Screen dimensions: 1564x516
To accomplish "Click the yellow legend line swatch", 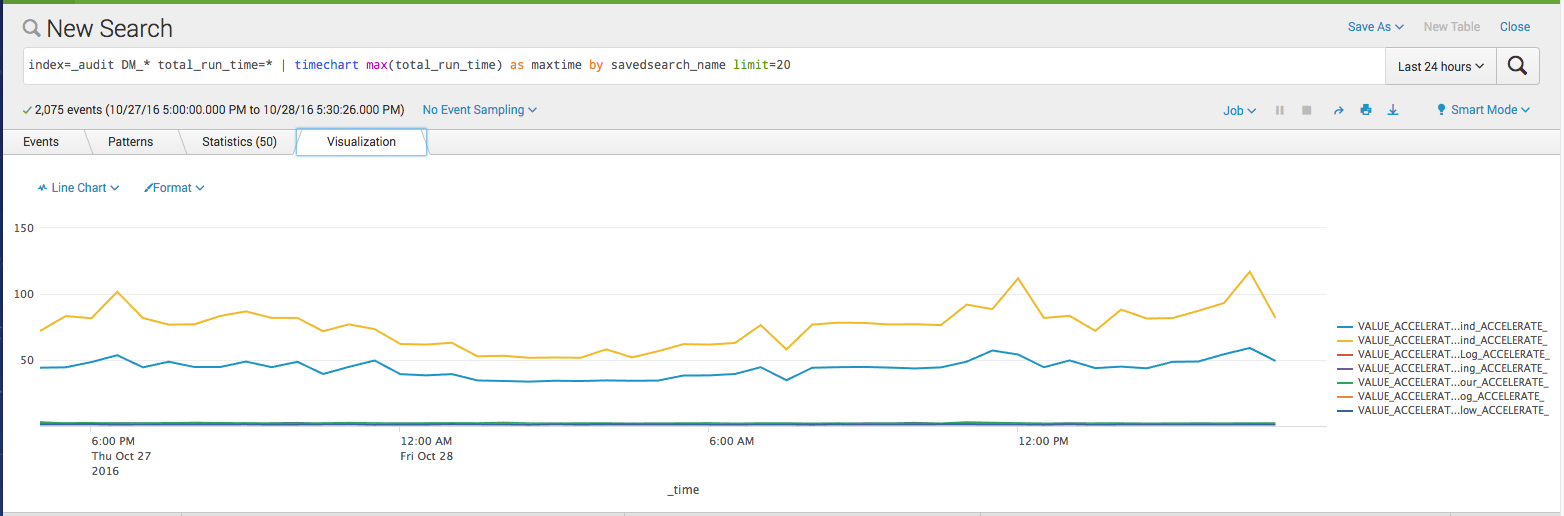I will (1345, 340).
